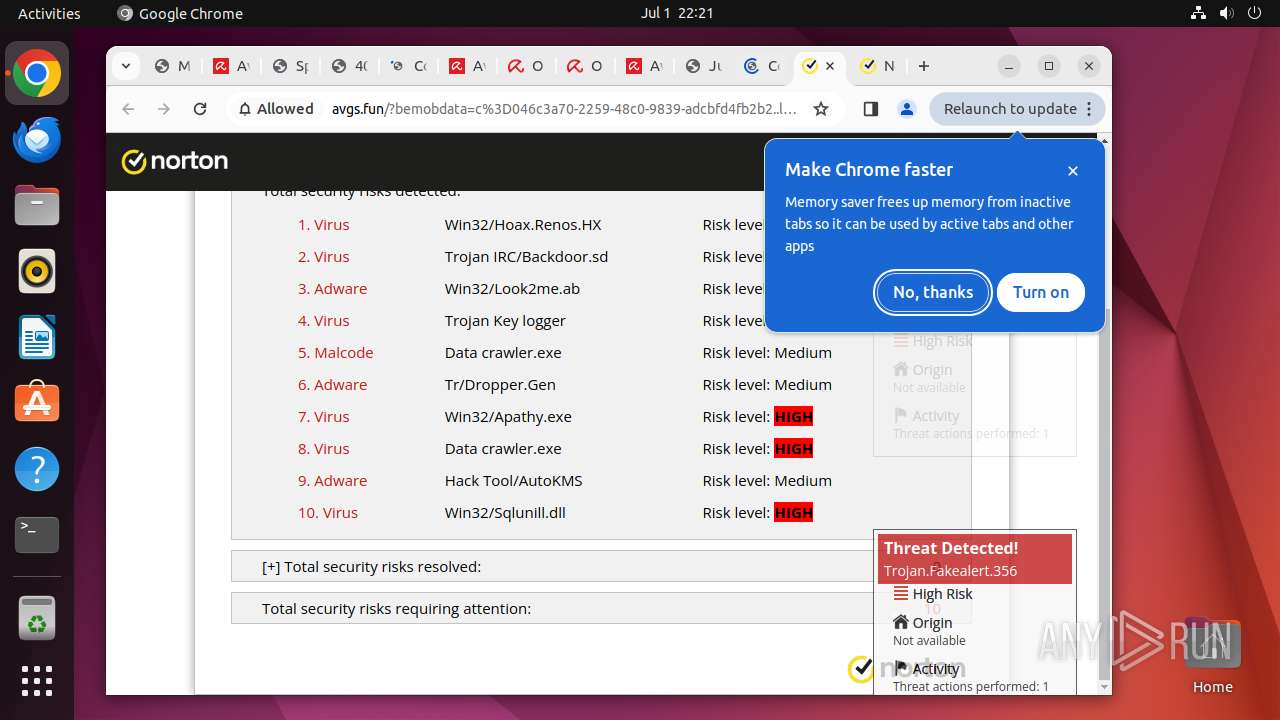Click High Risk line in lower threat popup

933,594
